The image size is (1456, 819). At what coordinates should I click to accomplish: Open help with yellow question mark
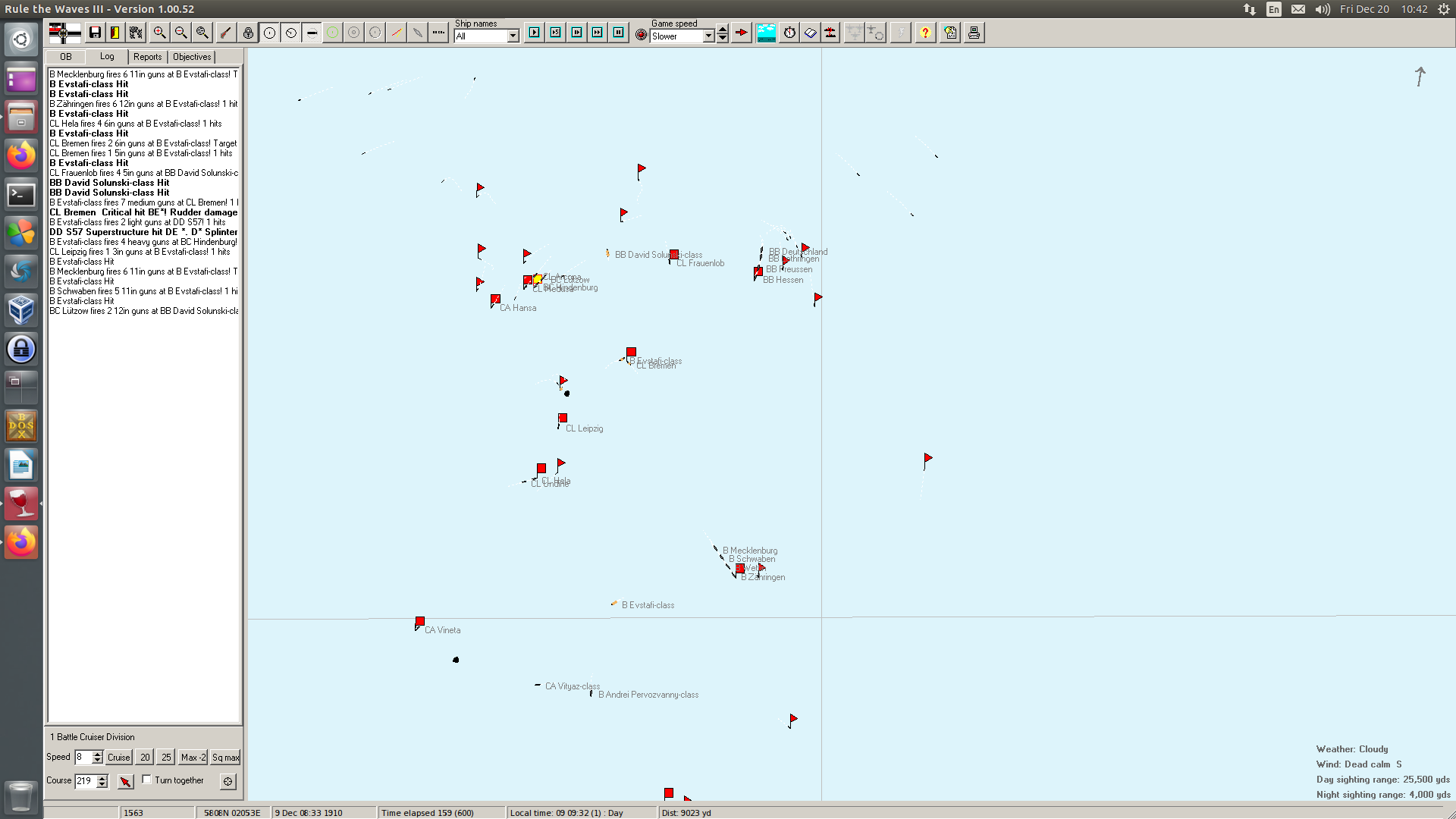click(925, 33)
